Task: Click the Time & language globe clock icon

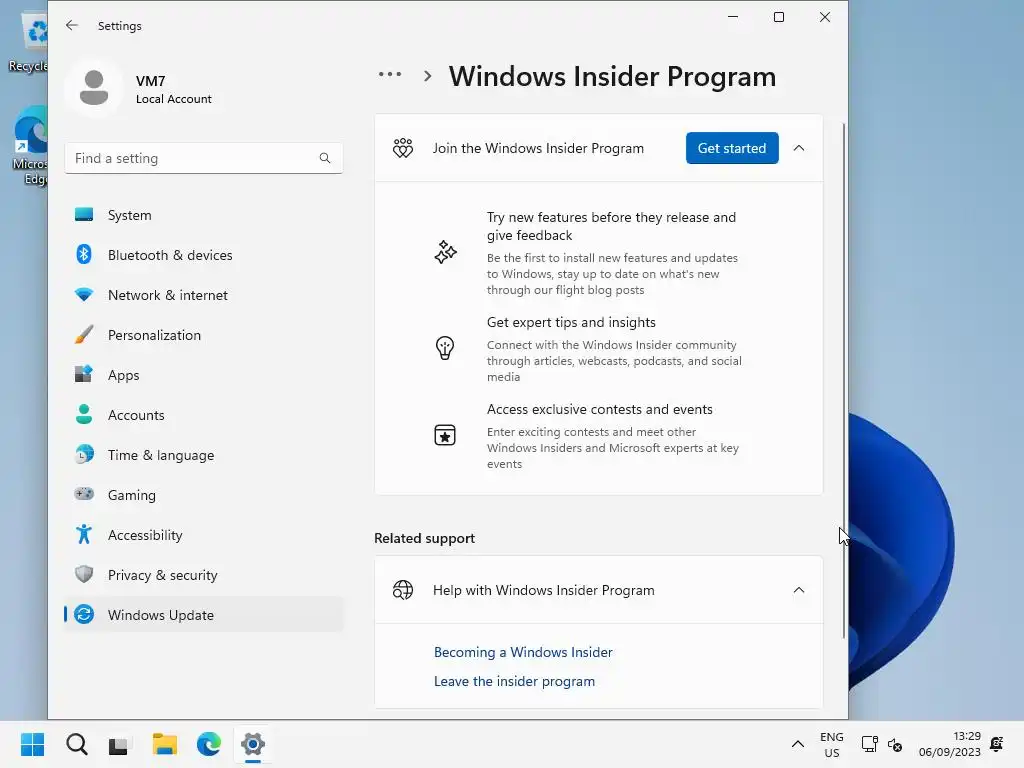Action: tap(84, 455)
